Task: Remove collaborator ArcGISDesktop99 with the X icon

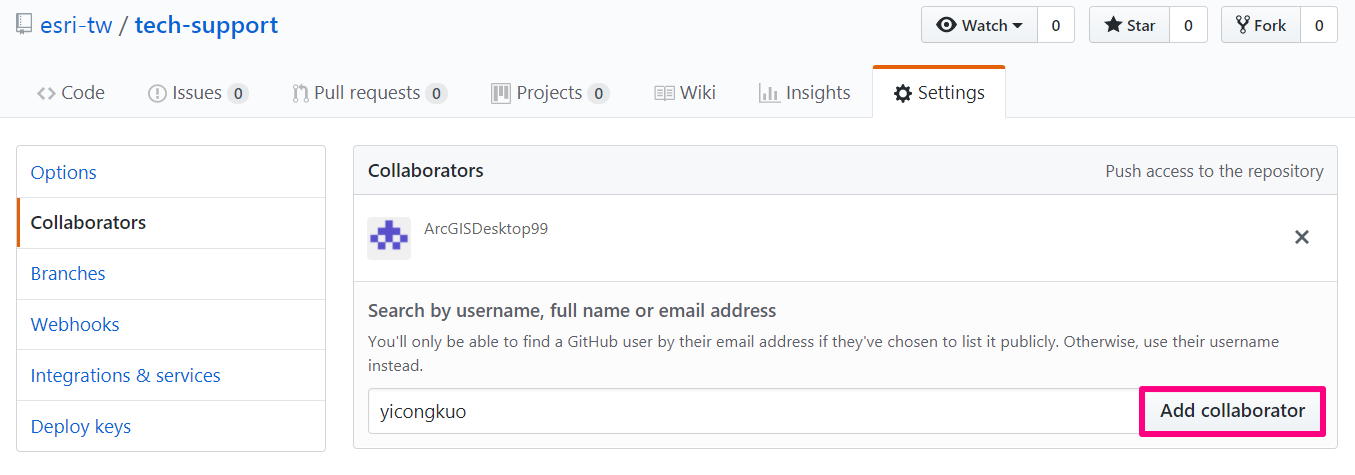Action: click(1302, 238)
